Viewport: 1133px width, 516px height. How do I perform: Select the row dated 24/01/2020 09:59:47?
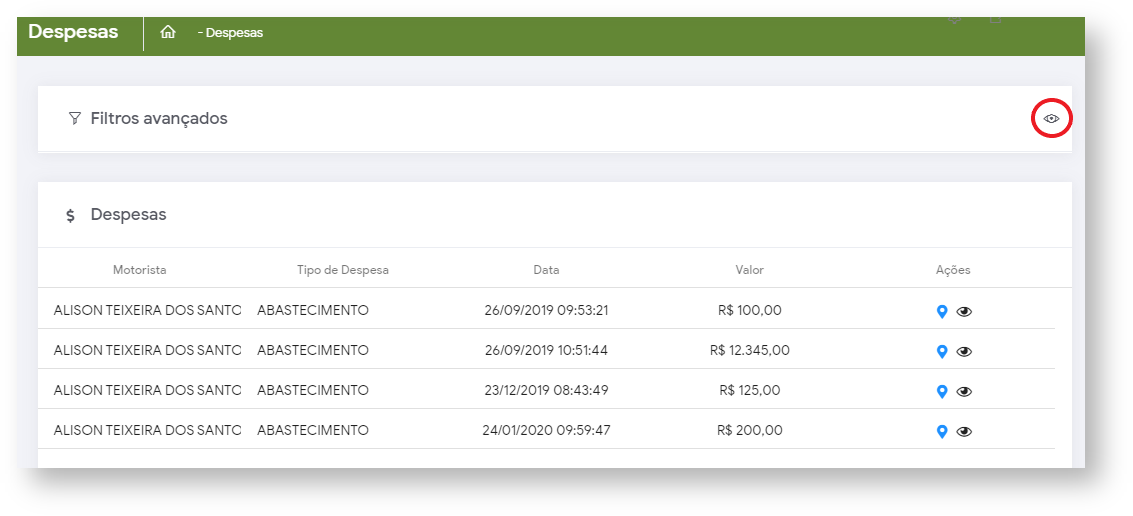point(546,431)
